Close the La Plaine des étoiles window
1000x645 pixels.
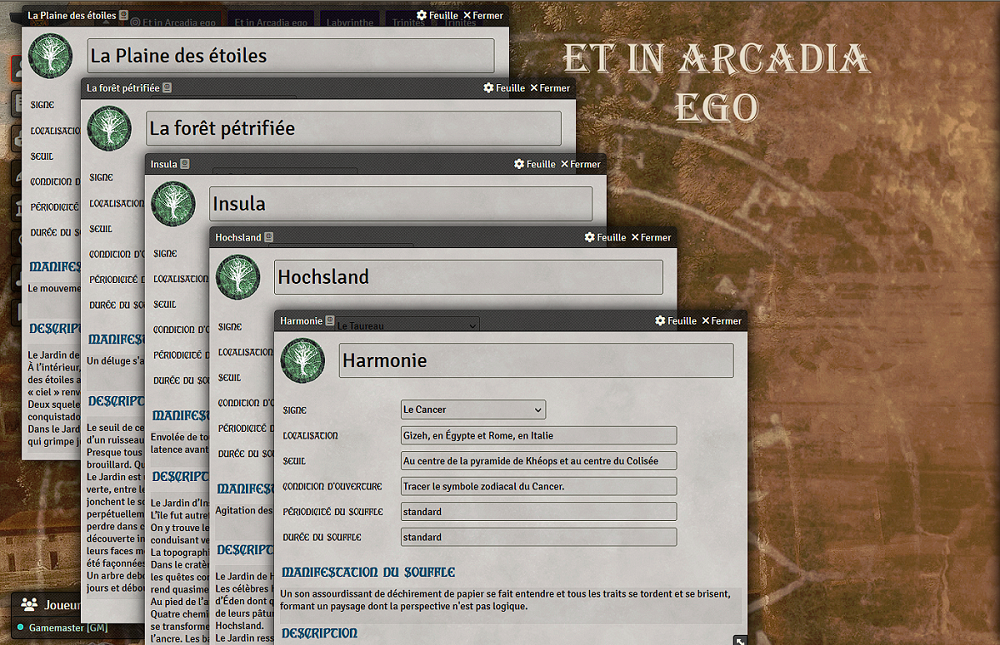pyautogui.click(x=483, y=16)
